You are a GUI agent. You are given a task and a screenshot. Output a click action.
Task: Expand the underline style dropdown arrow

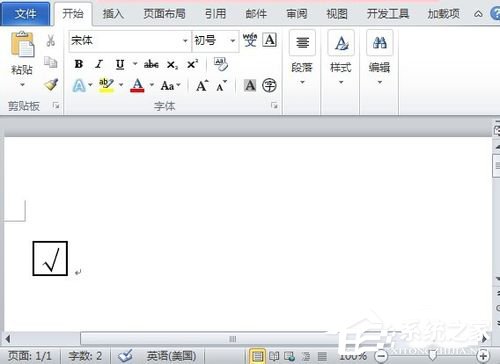(x=135, y=64)
